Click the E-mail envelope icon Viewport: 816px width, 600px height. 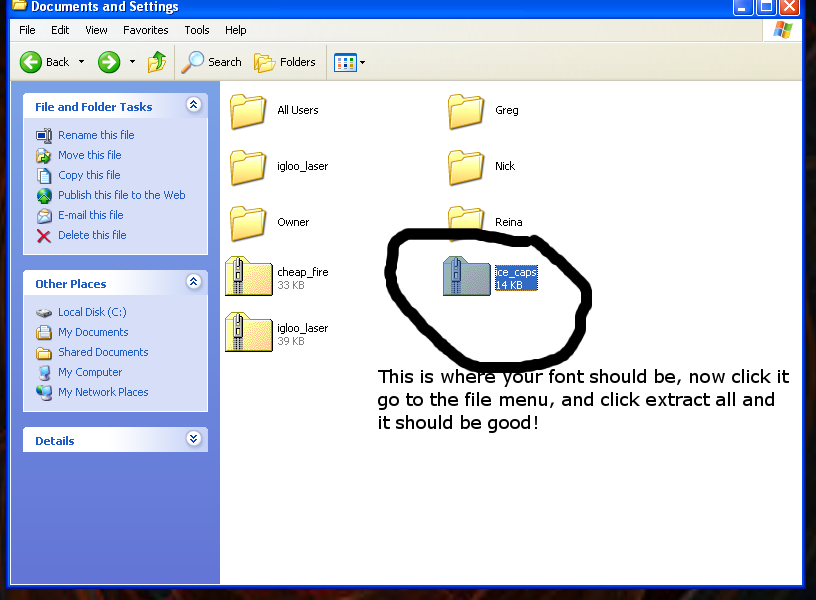tap(44, 215)
